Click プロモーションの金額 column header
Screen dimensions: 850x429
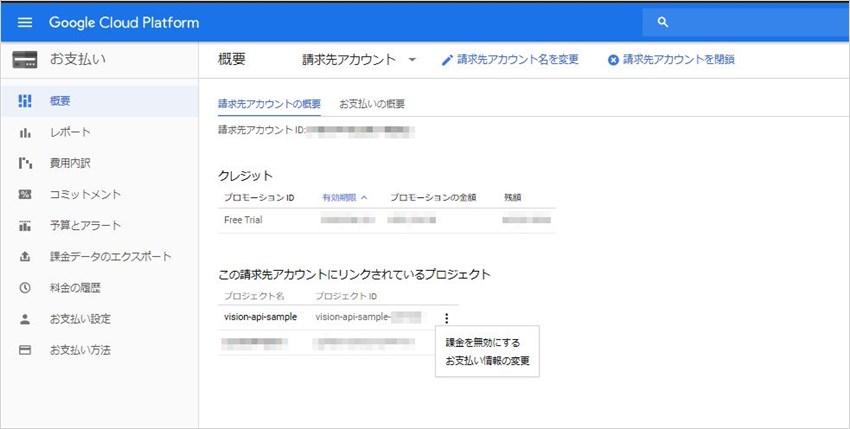pos(433,198)
